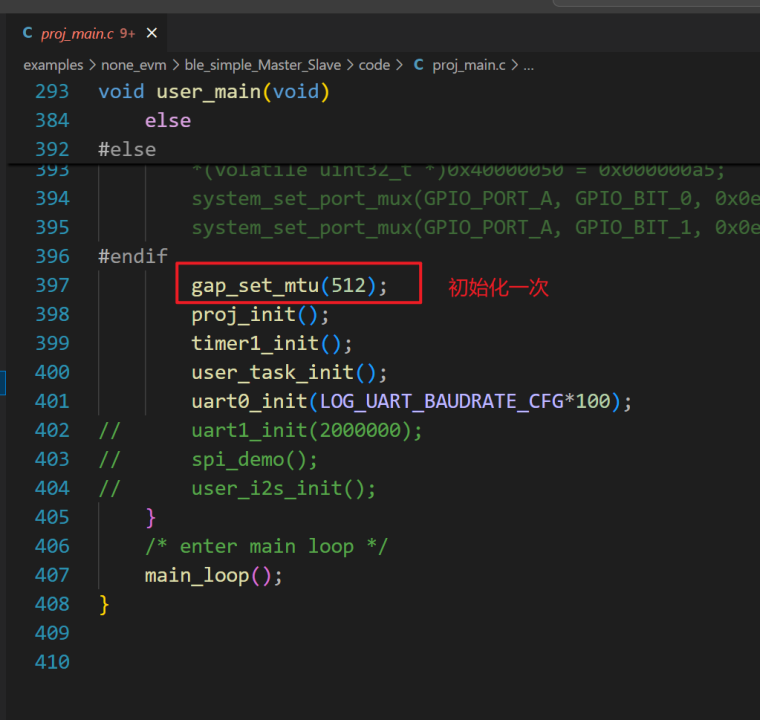Open the 'code' breadcrumb folder
Image resolution: width=760 pixels, height=720 pixels.
[374, 64]
